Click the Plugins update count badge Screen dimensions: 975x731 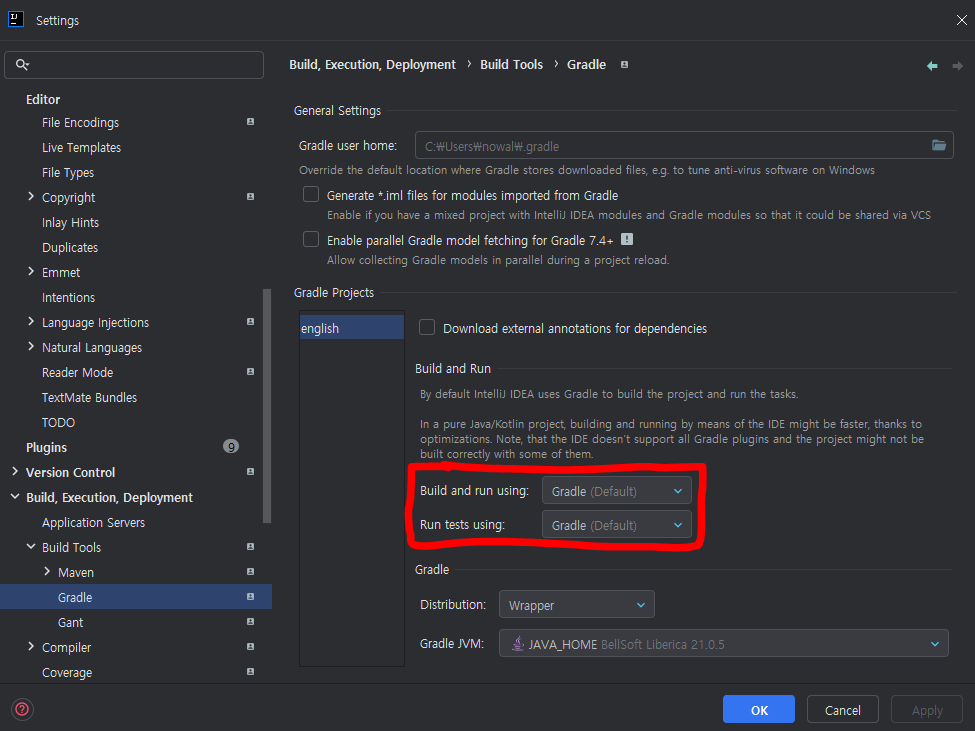[231, 447]
